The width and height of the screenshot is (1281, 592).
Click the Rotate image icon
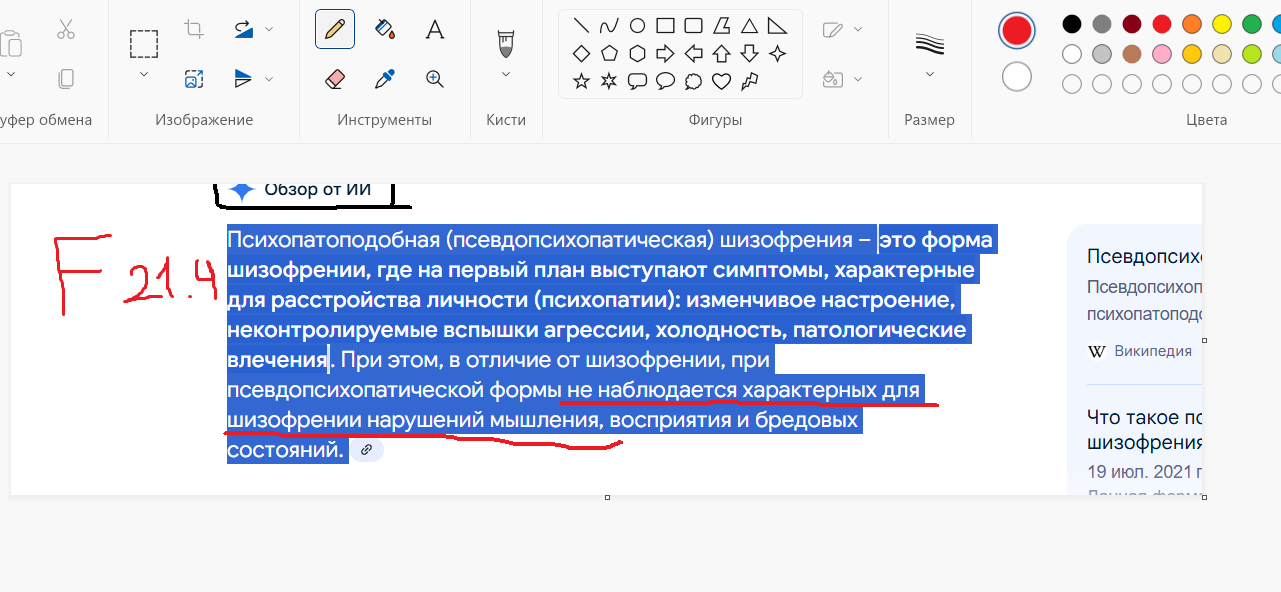(x=243, y=29)
